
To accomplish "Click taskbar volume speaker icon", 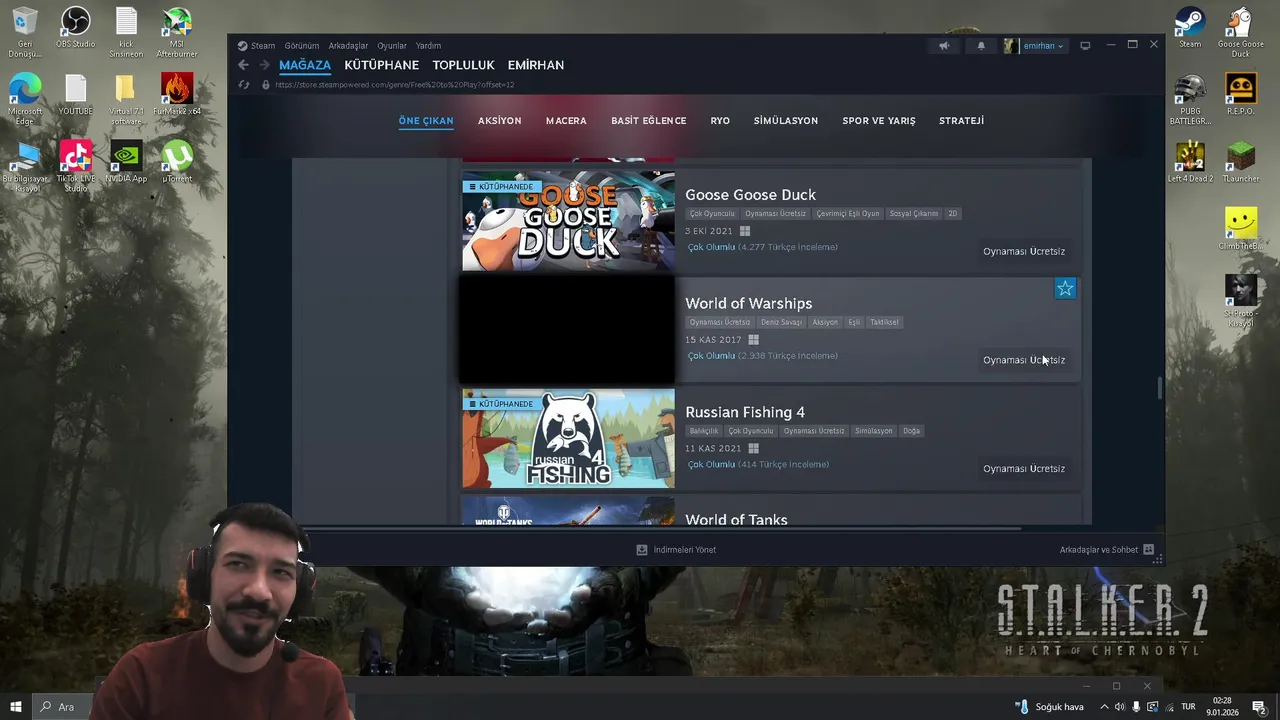I will click(1120, 707).
